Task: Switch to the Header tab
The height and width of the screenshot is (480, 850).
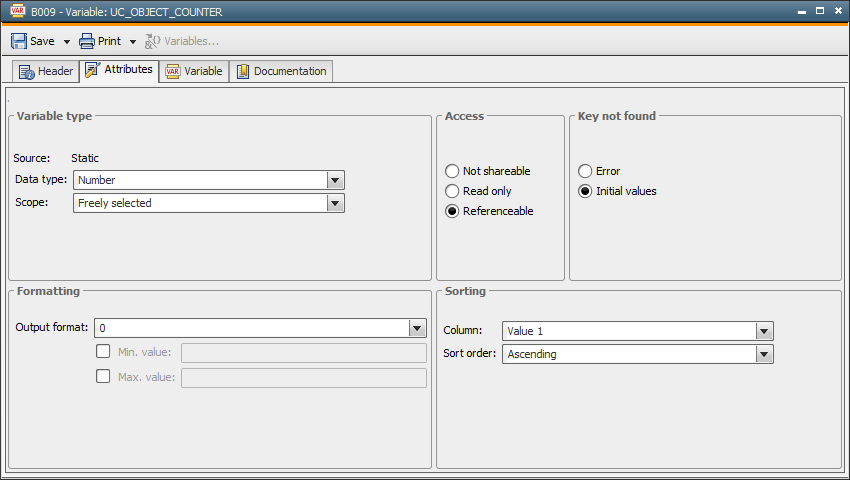Action: pyautogui.click(x=46, y=71)
